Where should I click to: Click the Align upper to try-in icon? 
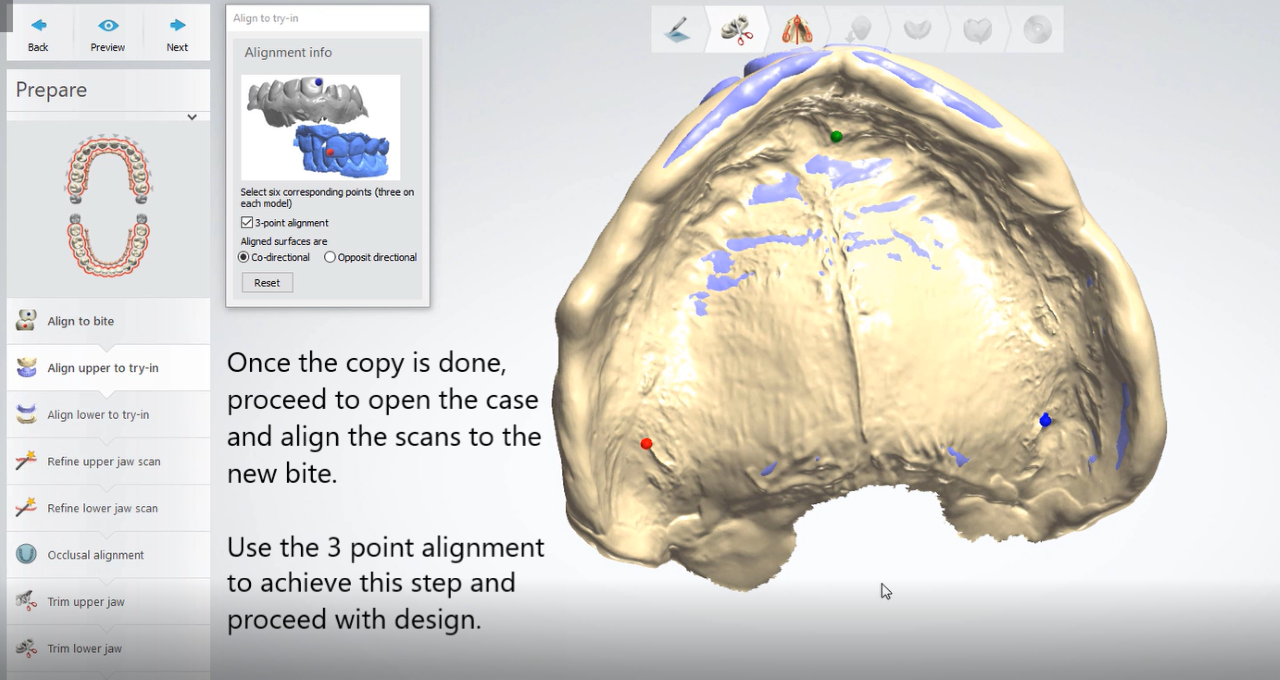[x=27, y=367]
